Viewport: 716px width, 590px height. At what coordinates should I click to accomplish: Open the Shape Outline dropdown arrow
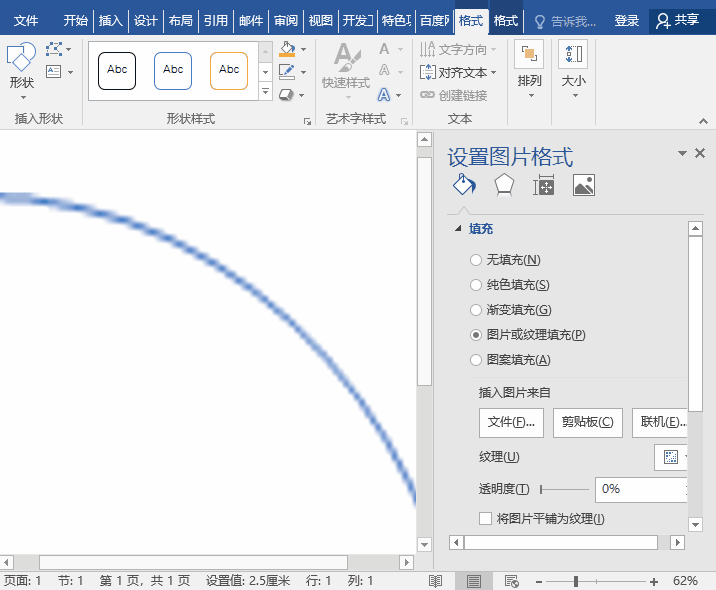pos(304,72)
